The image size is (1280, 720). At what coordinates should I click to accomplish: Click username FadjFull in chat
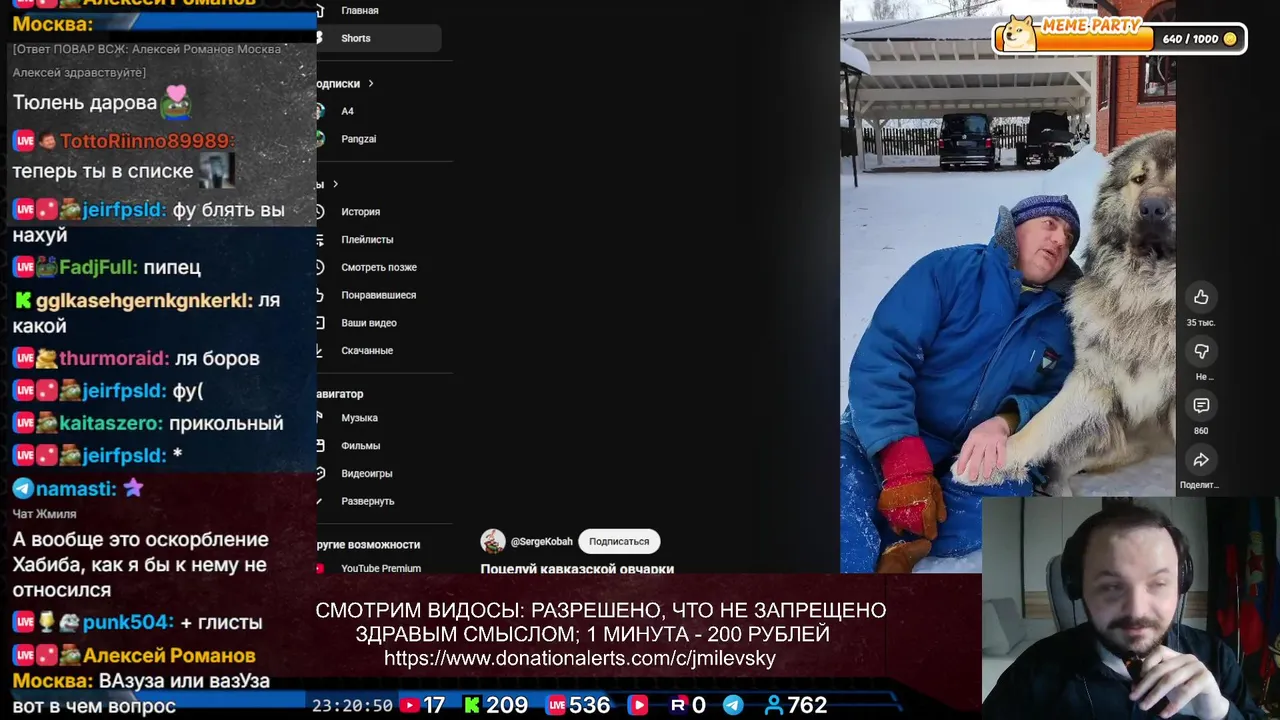97,267
